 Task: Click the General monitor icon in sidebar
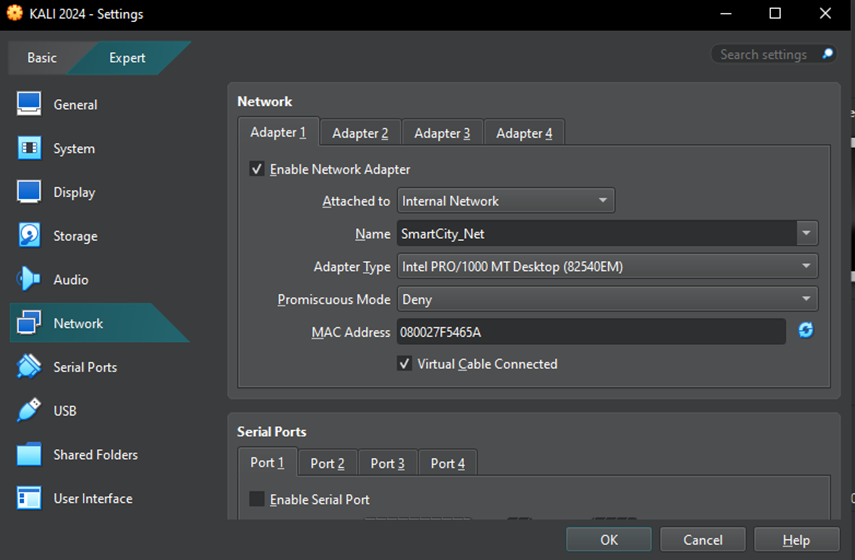pyautogui.click(x=29, y=104)
